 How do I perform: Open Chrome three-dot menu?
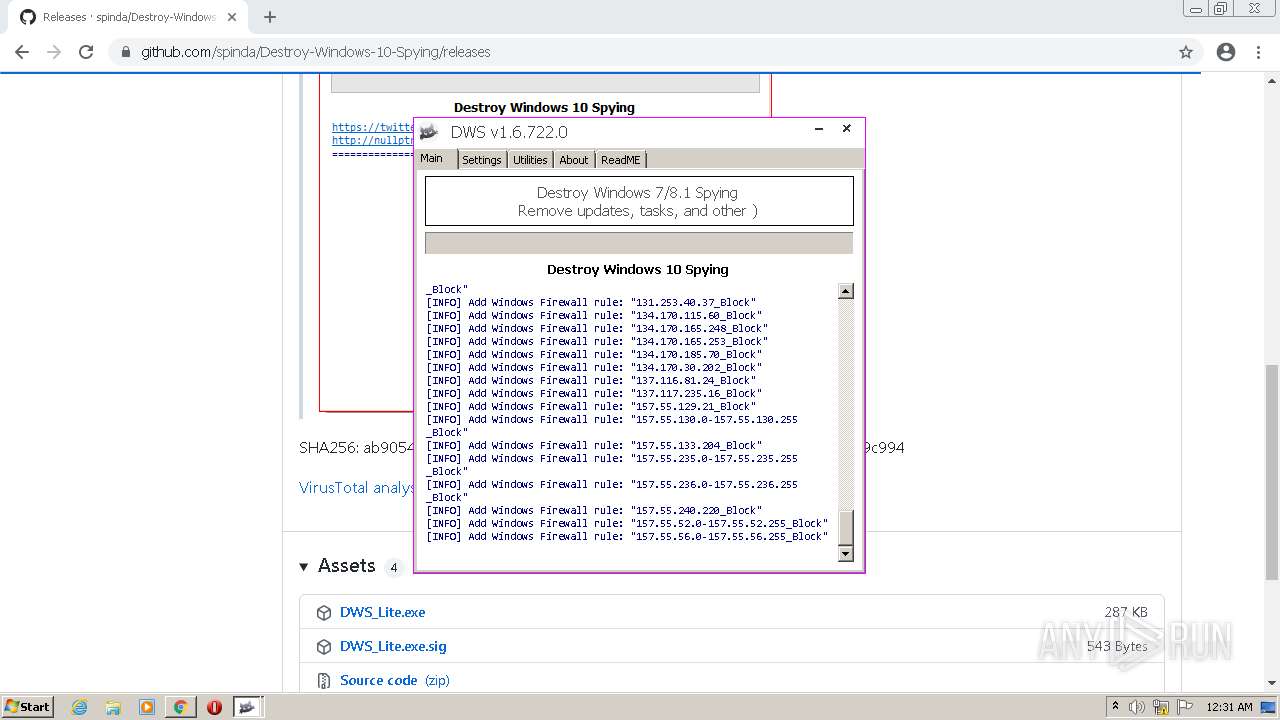[1260, 52]
